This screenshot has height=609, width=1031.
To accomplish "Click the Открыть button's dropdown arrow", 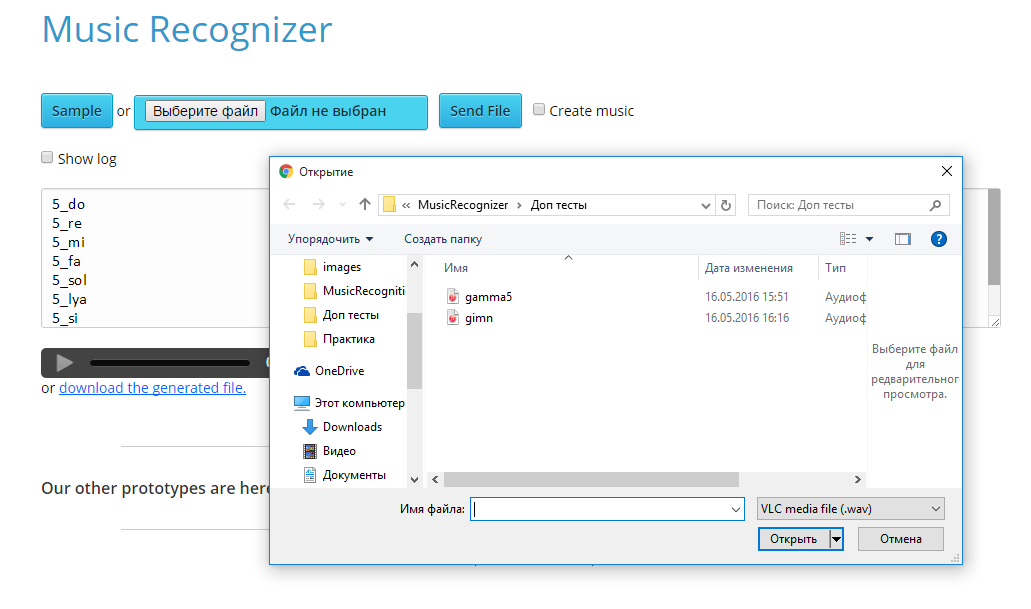I will pos(836,539).
